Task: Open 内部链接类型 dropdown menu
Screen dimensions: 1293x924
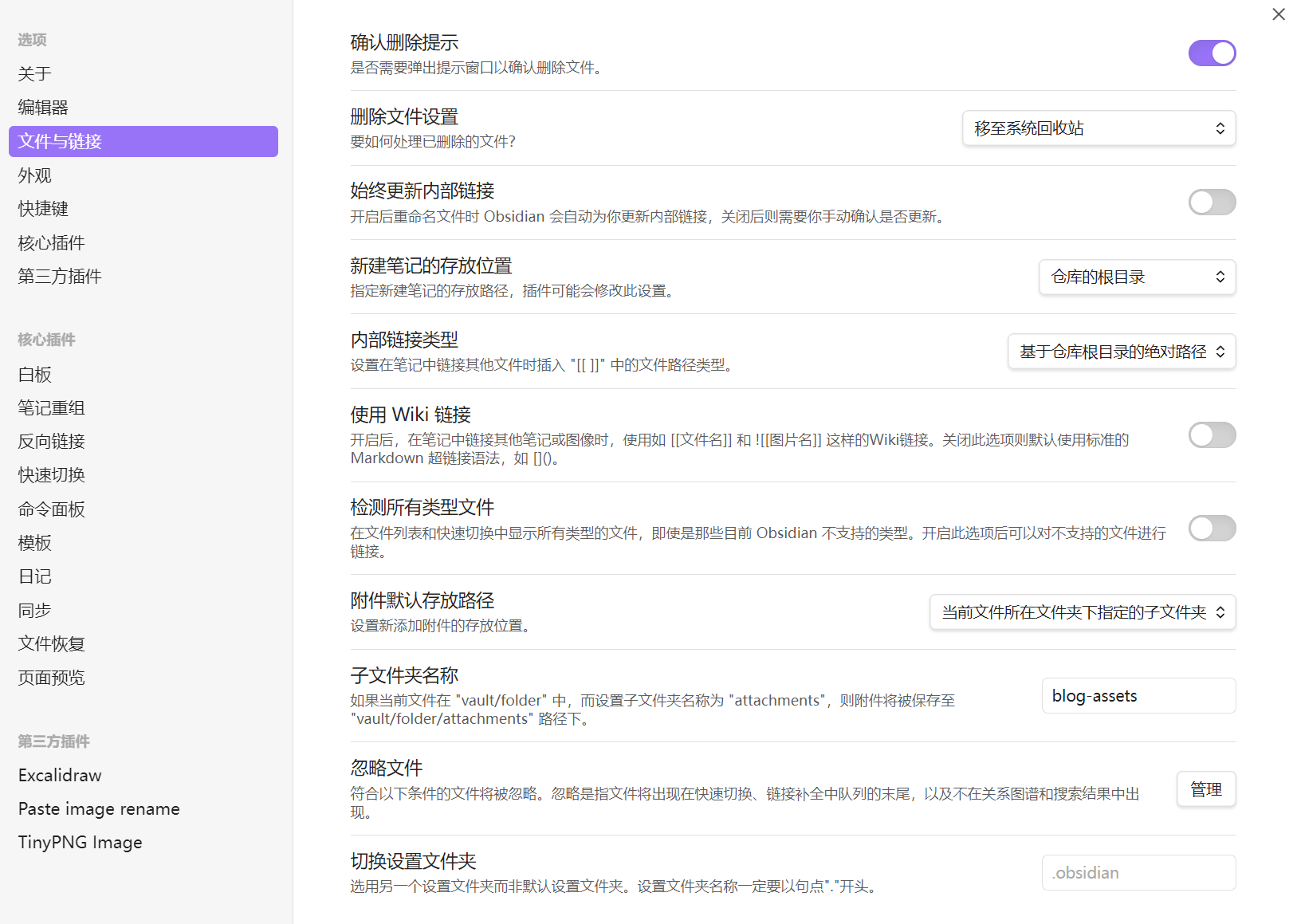Action: pyautogui.click(x=1122, y=352)
